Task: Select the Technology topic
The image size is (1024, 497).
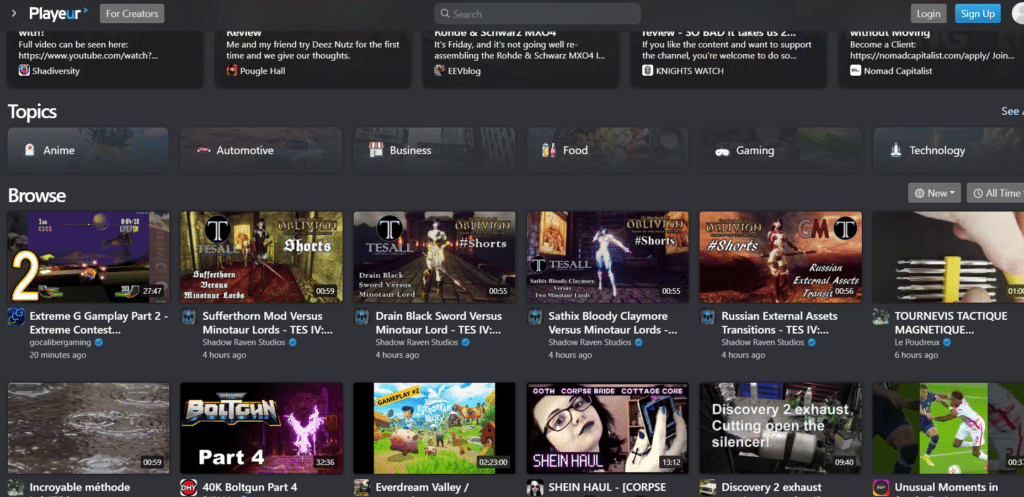Action: pyautogui.click(x=949, y=150)
